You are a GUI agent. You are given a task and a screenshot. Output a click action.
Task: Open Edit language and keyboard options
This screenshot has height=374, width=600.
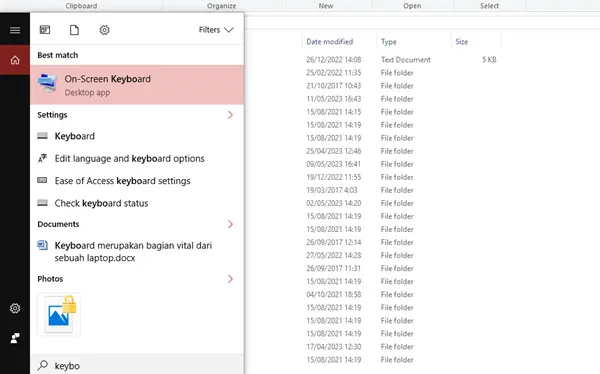pos(137,158)
